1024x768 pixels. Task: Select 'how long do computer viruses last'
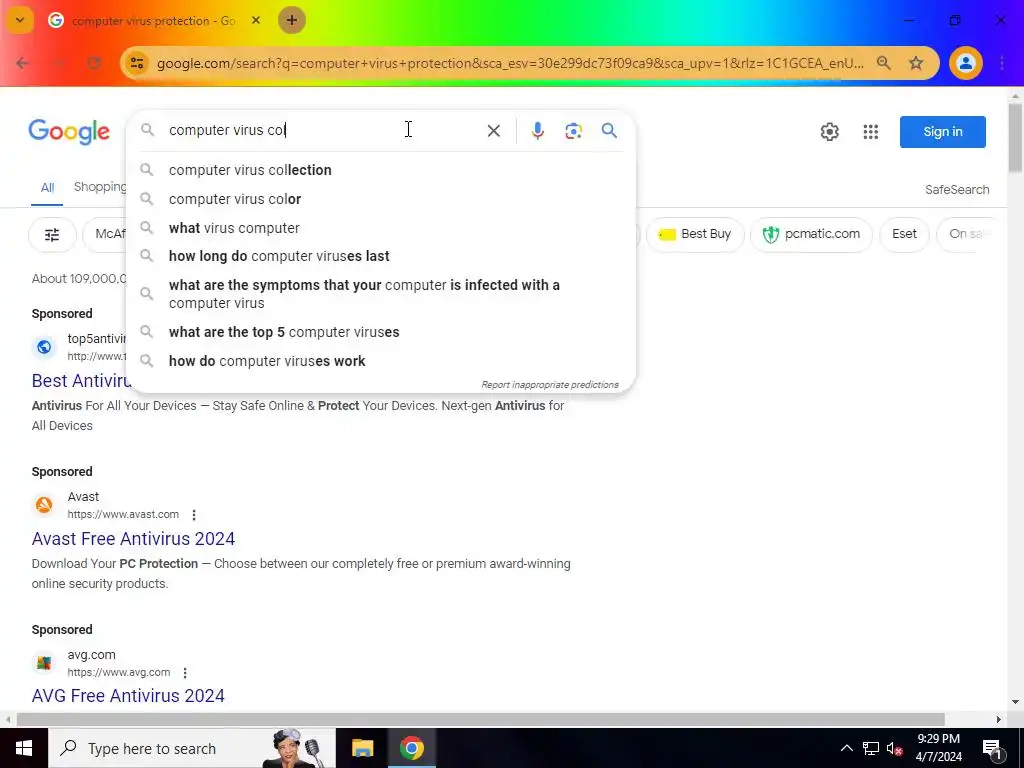point(381,256)
